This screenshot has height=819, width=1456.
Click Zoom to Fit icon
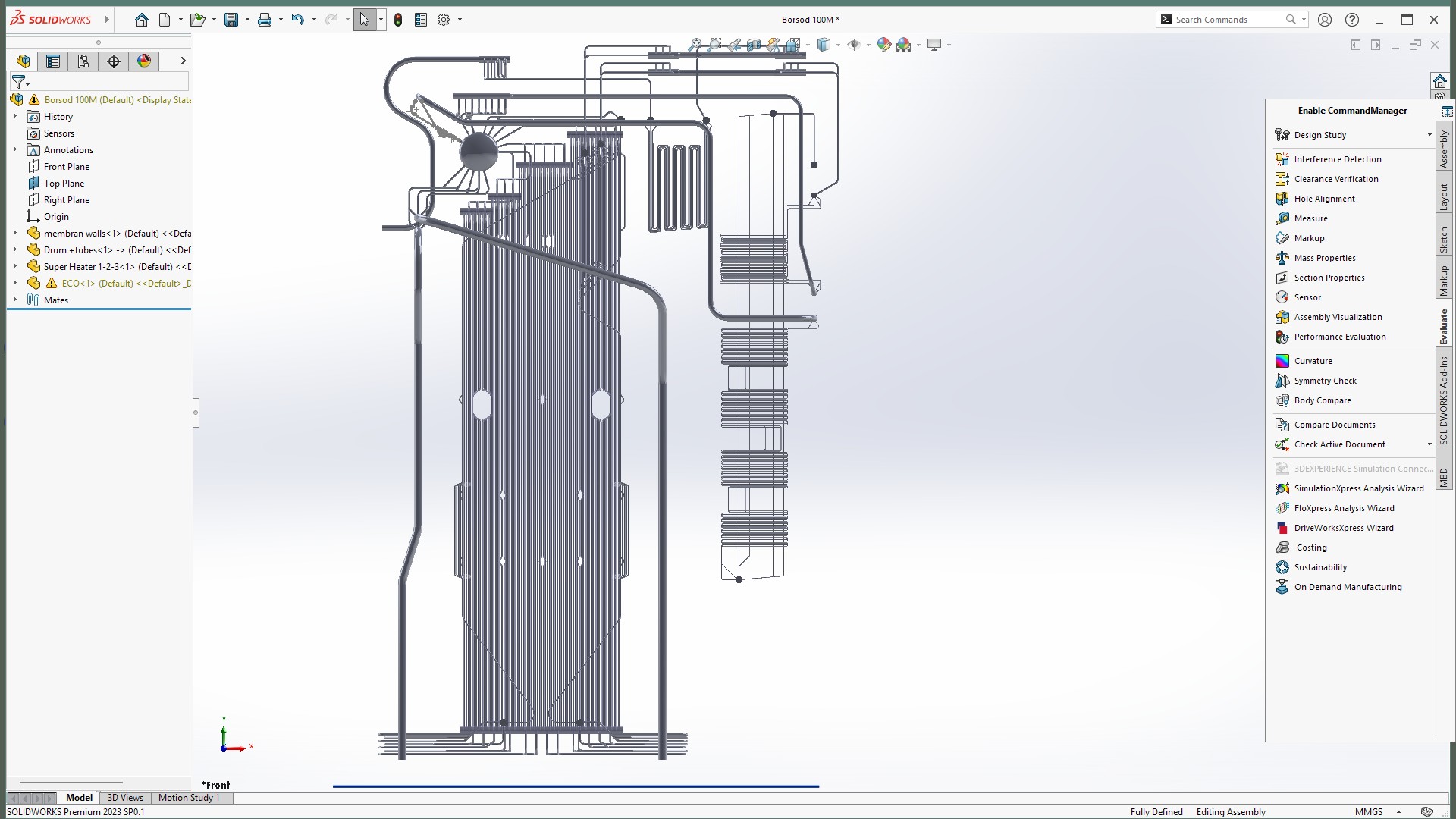tap(694, 45)
